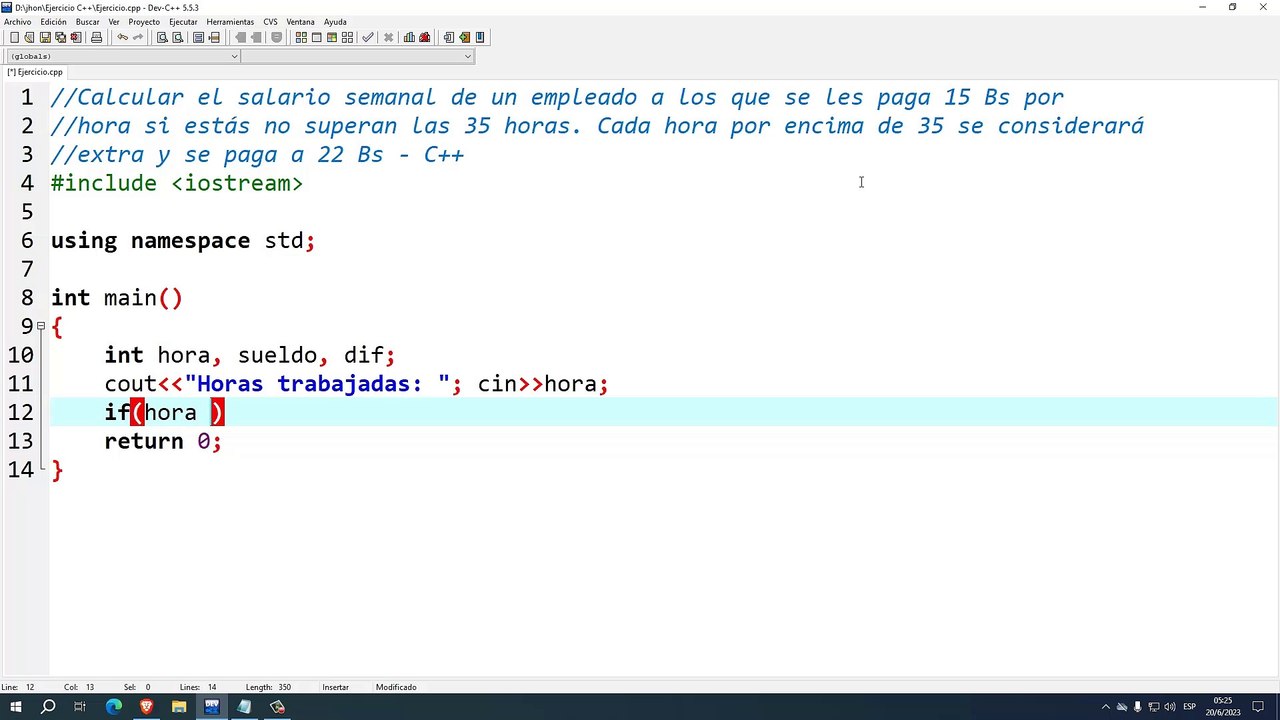Open the Ventana menu
Viewport: 1280px width, 720px height.
pyautogui.click(x=300, y=22)
